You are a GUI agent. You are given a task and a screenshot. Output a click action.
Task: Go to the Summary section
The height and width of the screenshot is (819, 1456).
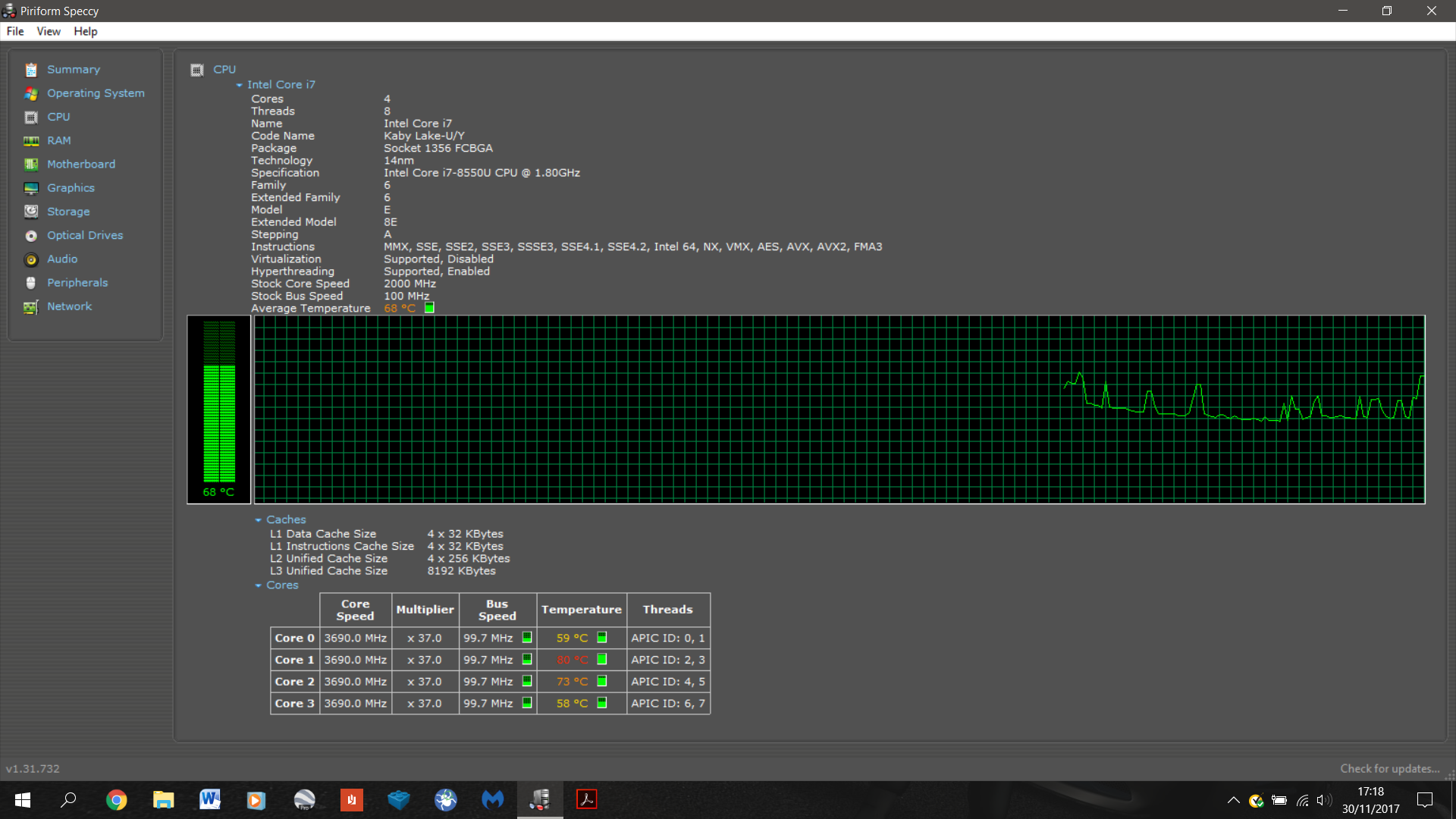point(74,70)
